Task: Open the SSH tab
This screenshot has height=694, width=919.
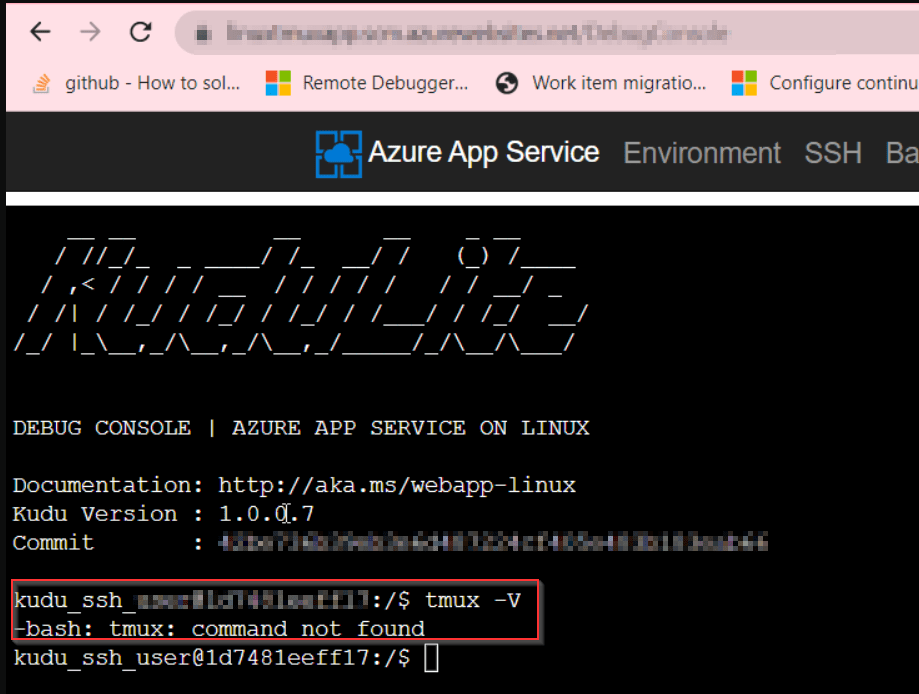Action: click(x=832, y=152)
